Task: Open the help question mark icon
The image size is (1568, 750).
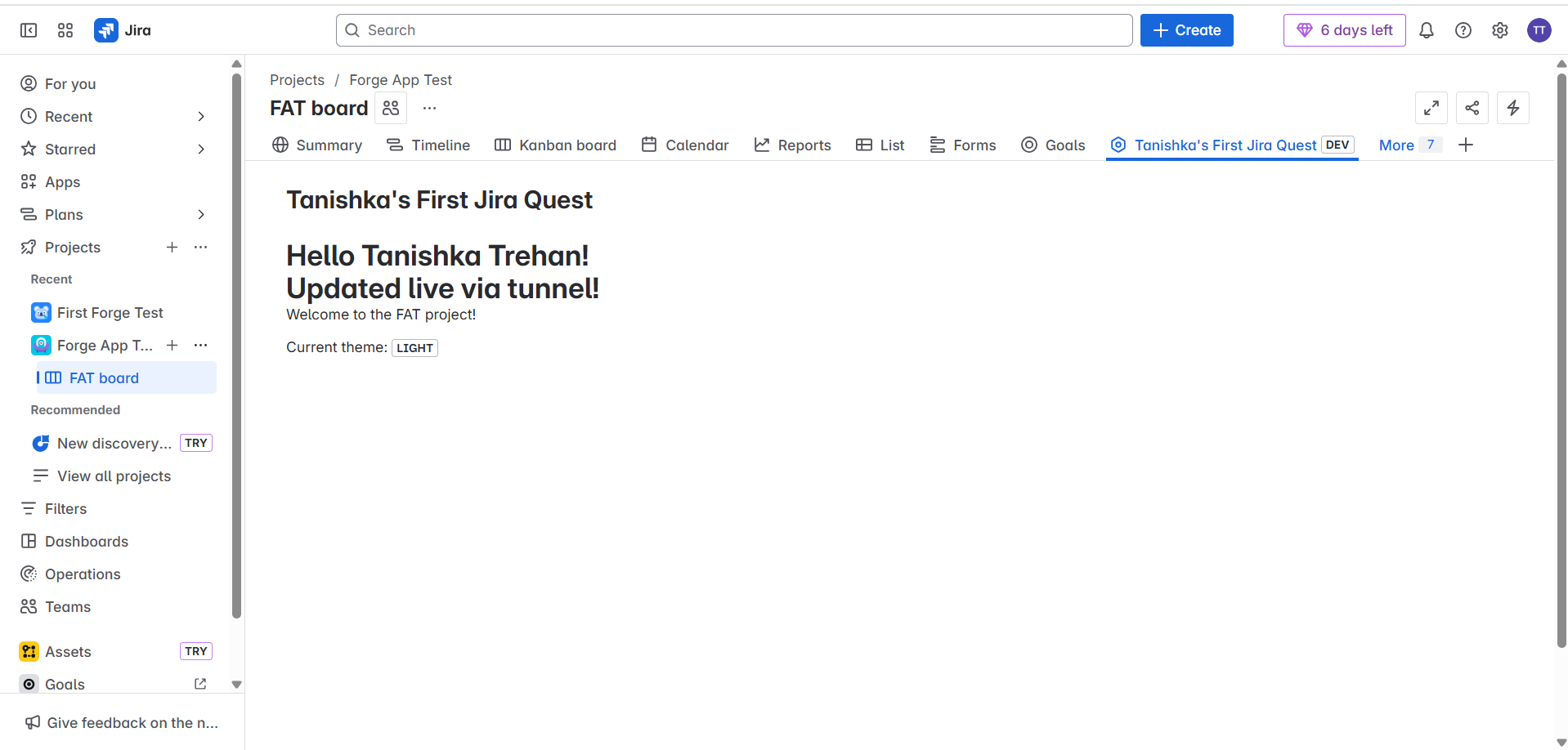Action: [x=1463, y=30]
